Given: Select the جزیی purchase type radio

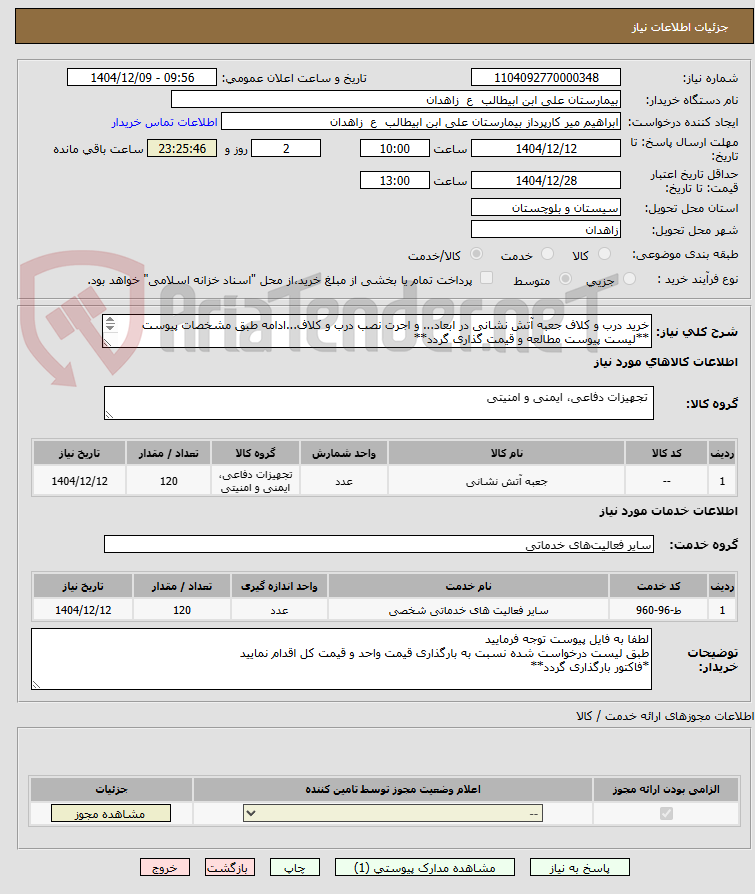Looking at the screenshot, I should pos(630,279).
